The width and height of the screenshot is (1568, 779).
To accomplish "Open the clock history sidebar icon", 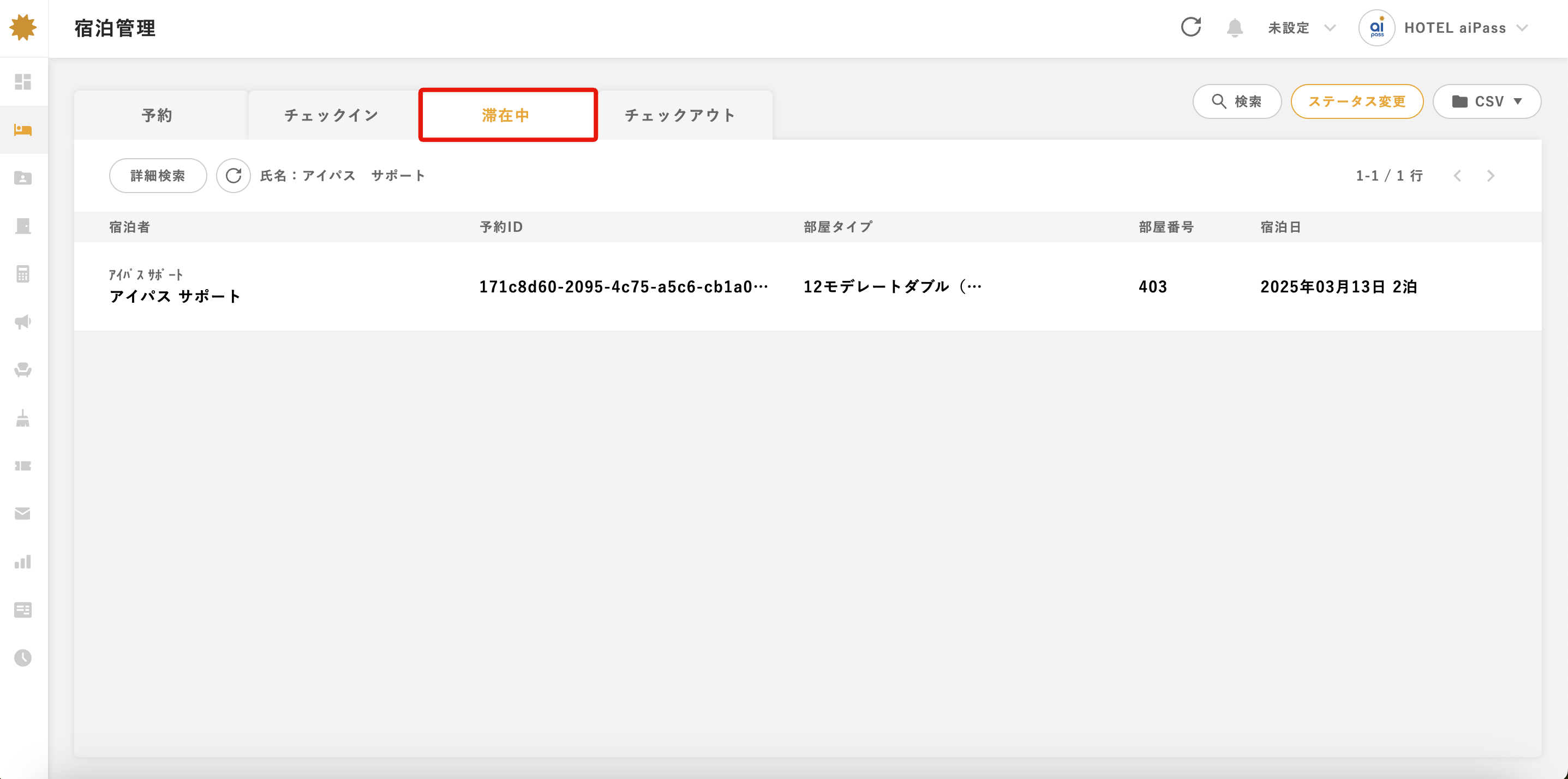I will coord(23,658).
